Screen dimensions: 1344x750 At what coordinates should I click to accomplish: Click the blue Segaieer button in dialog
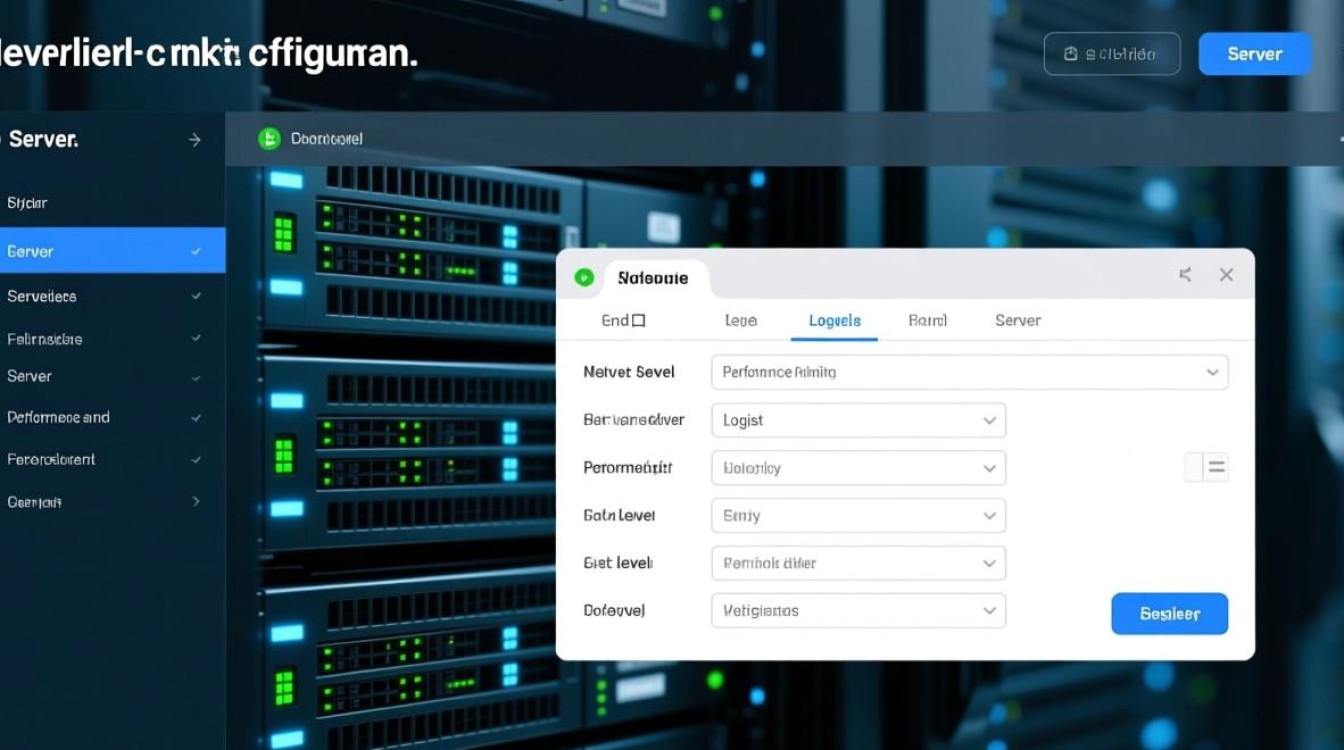pyautogui.click(x=1169, y=614)
